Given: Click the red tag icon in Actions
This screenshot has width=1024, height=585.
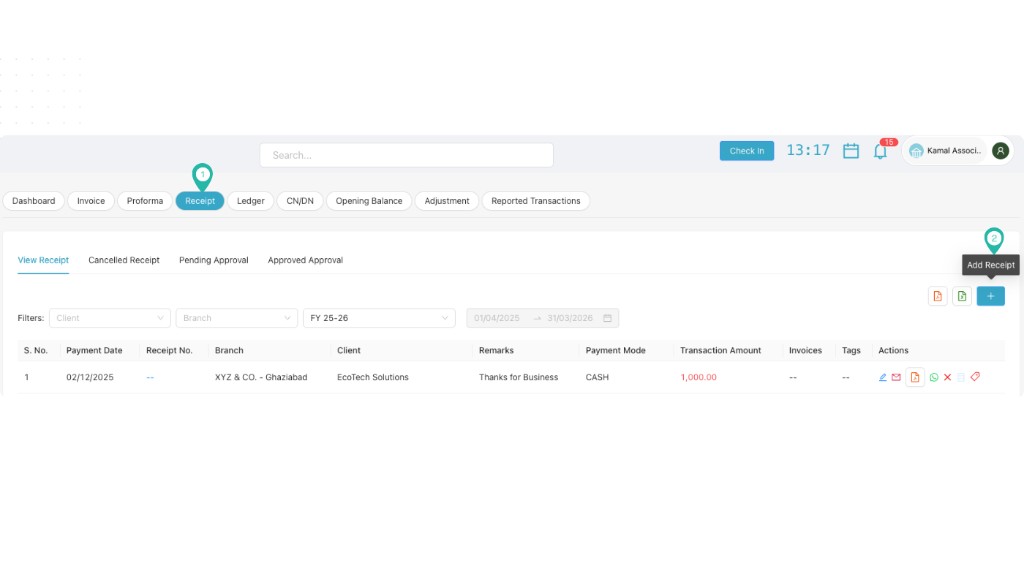Looking at the screenshot, I should 975,377.
